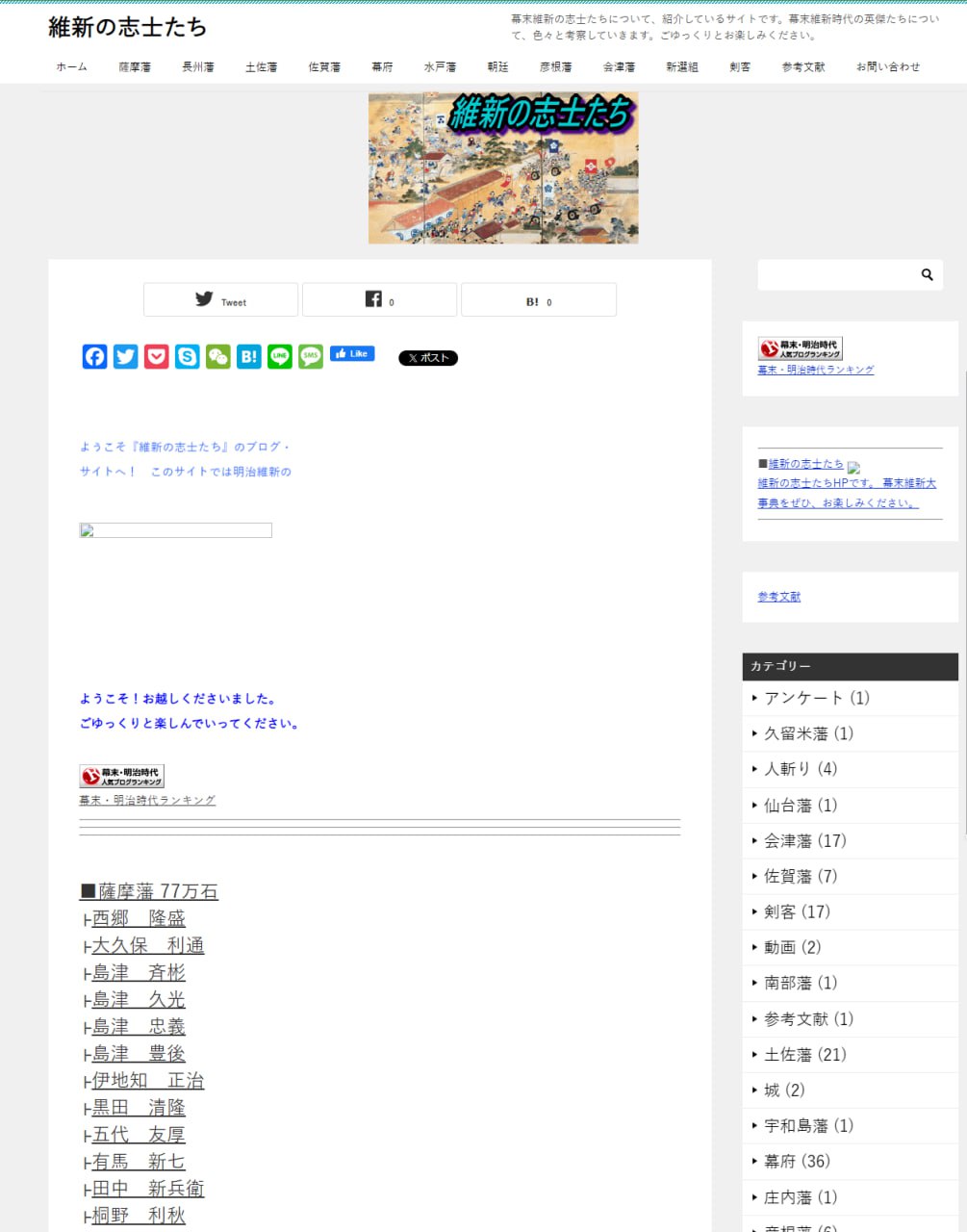
Task: Open the 黒田 清隆 link
Action: (139, 1107)
